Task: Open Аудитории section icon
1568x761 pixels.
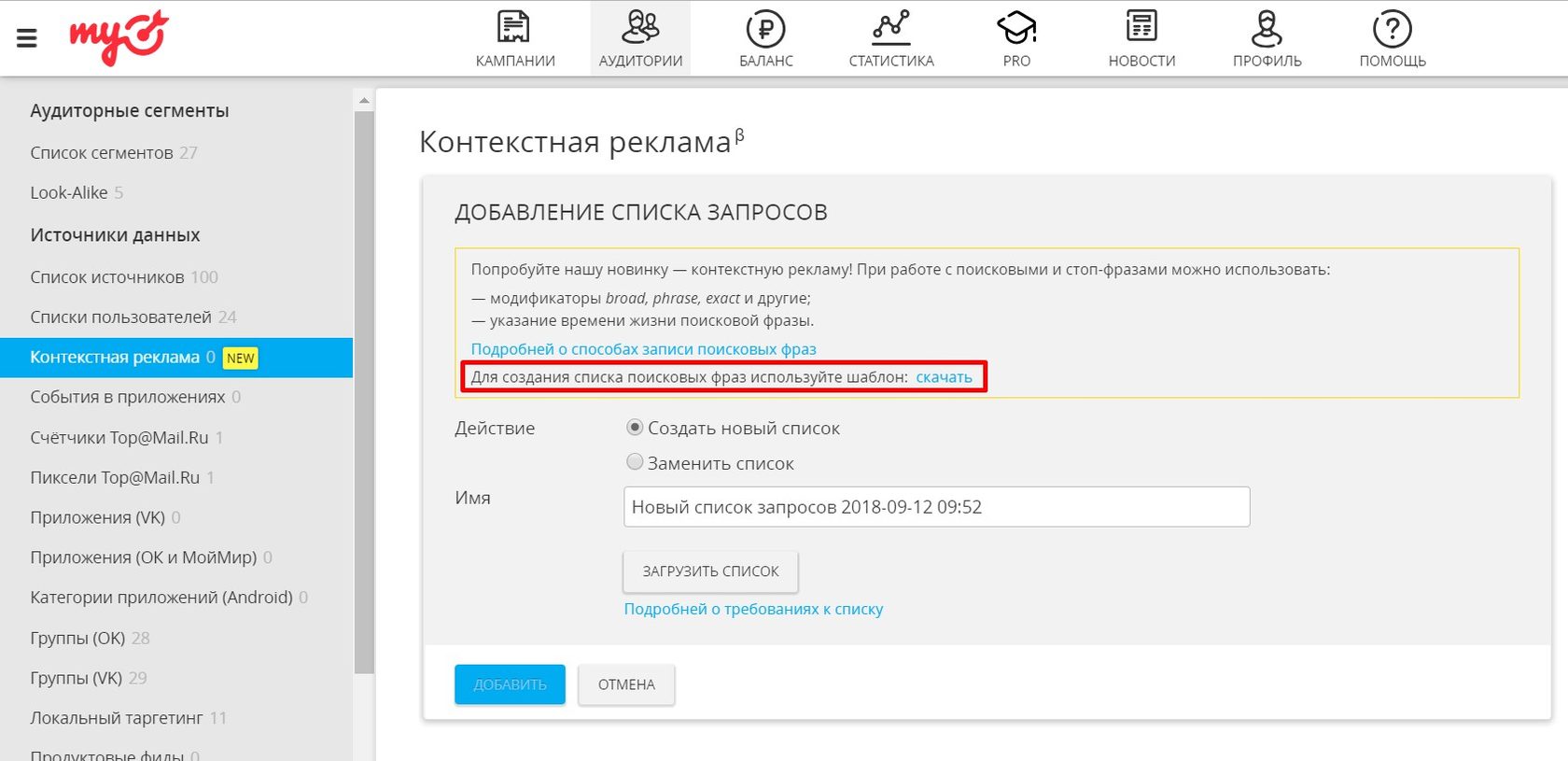Action: (640, 28)
